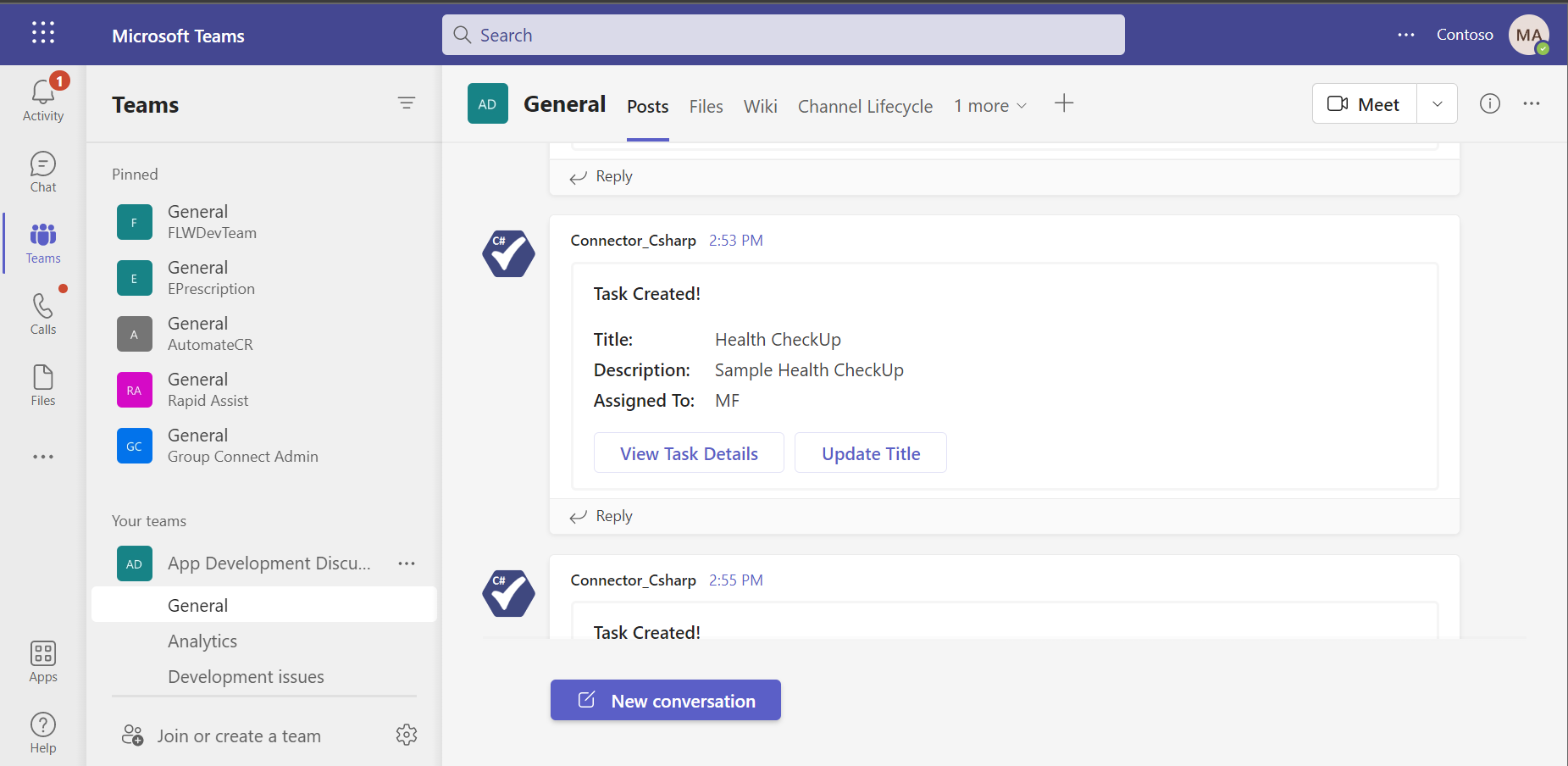Viewport: 1568px width, 766px height.
Task: Switch to the Wiki tab
Action: pyautogui.click(x=761, y=106)
